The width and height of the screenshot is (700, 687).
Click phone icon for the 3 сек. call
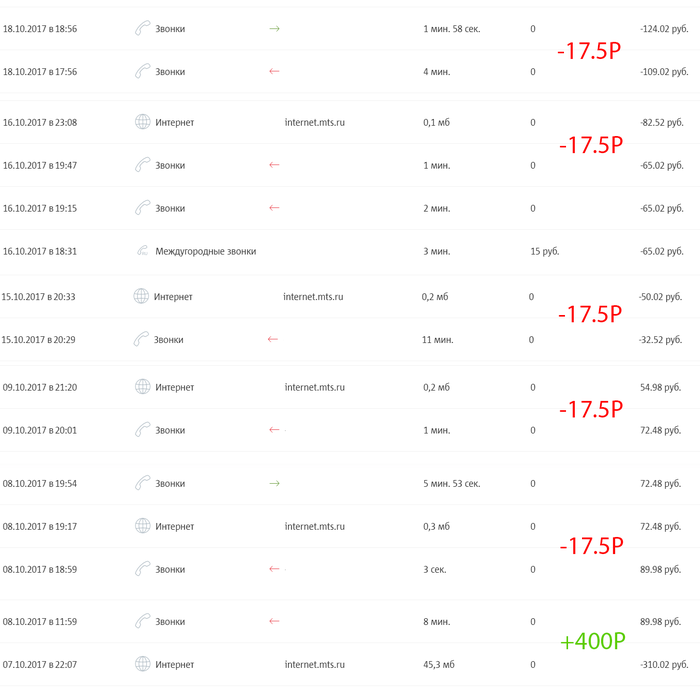click(142, 569)
